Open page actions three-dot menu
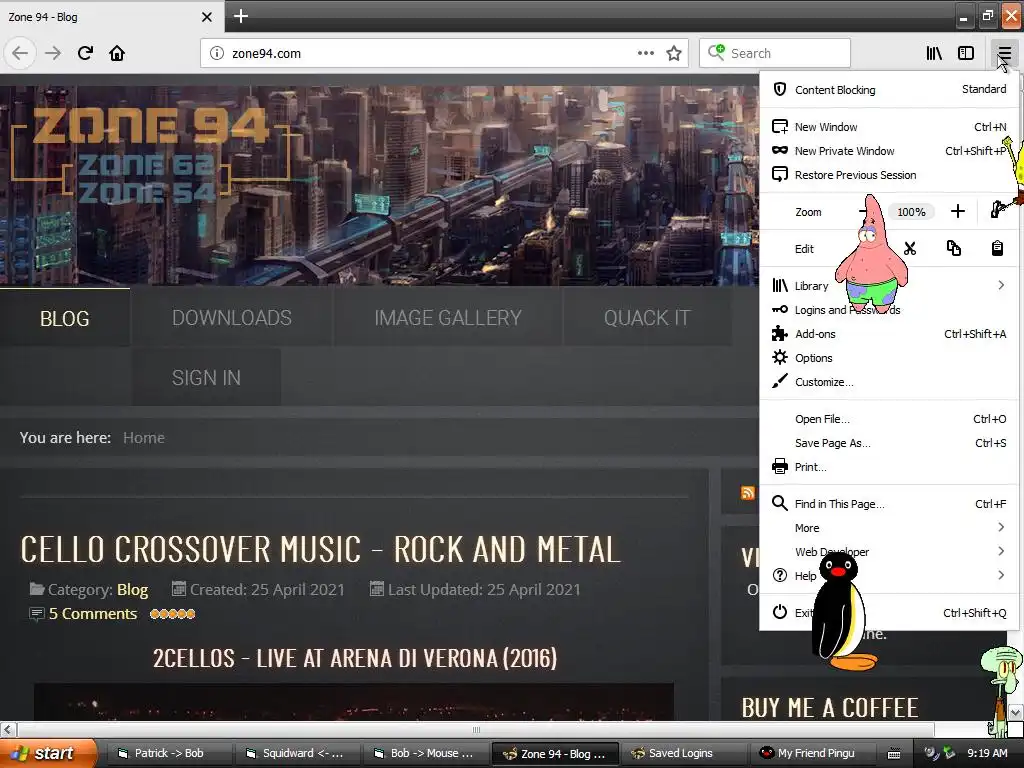 coord(645,53)
